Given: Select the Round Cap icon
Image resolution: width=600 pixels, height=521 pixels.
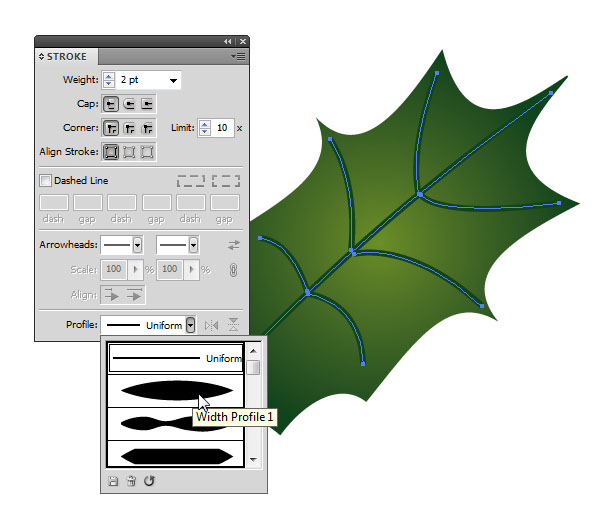Looking at the screenshot, I should 129,104.
